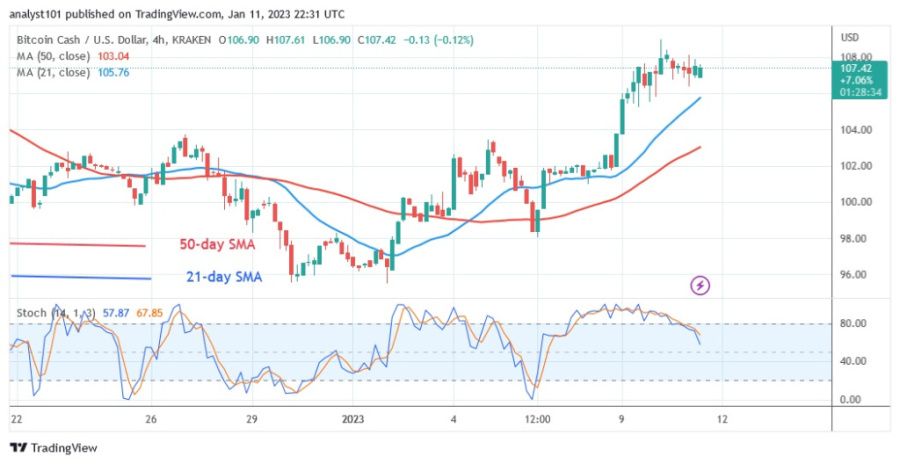Select the MA (50, close) indicator legend
This screenshot has width=900, height=464.
click(x=56, y=56)
